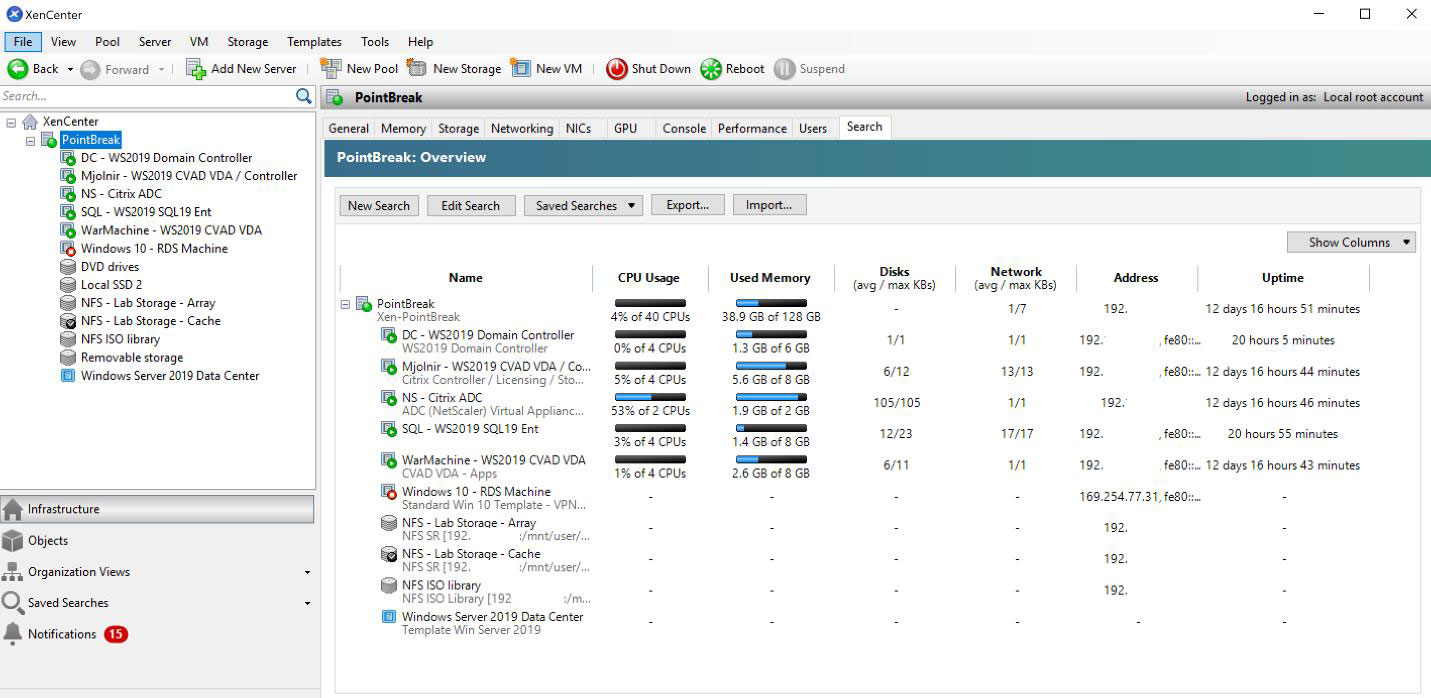Click the New VM icon
This screenshot has width=1431, height=698.
point(520,68)
